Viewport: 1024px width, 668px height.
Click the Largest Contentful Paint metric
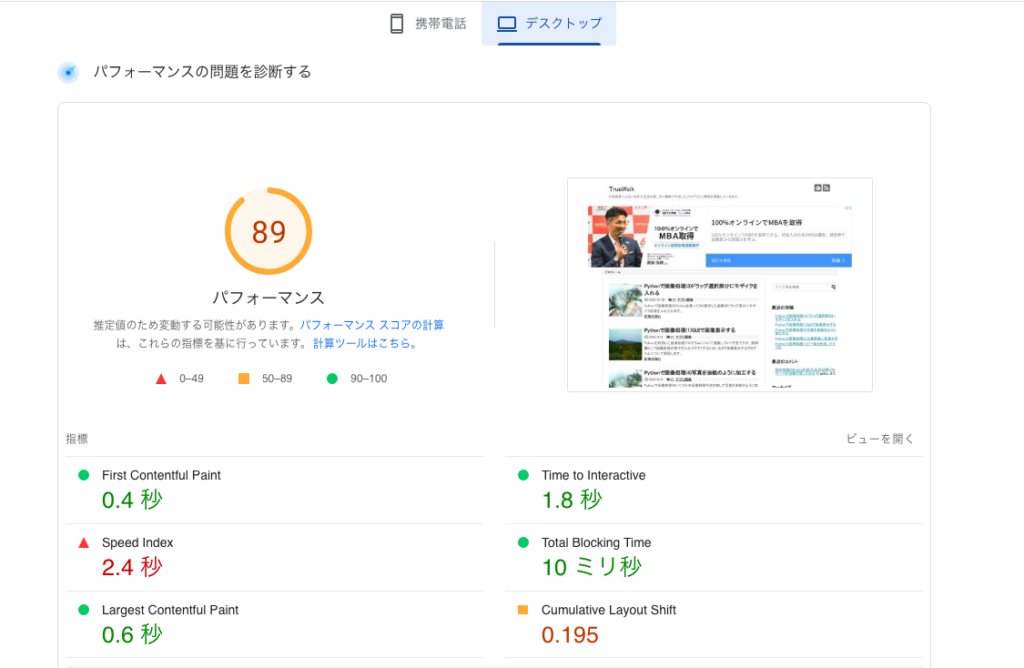pos(169,610)
